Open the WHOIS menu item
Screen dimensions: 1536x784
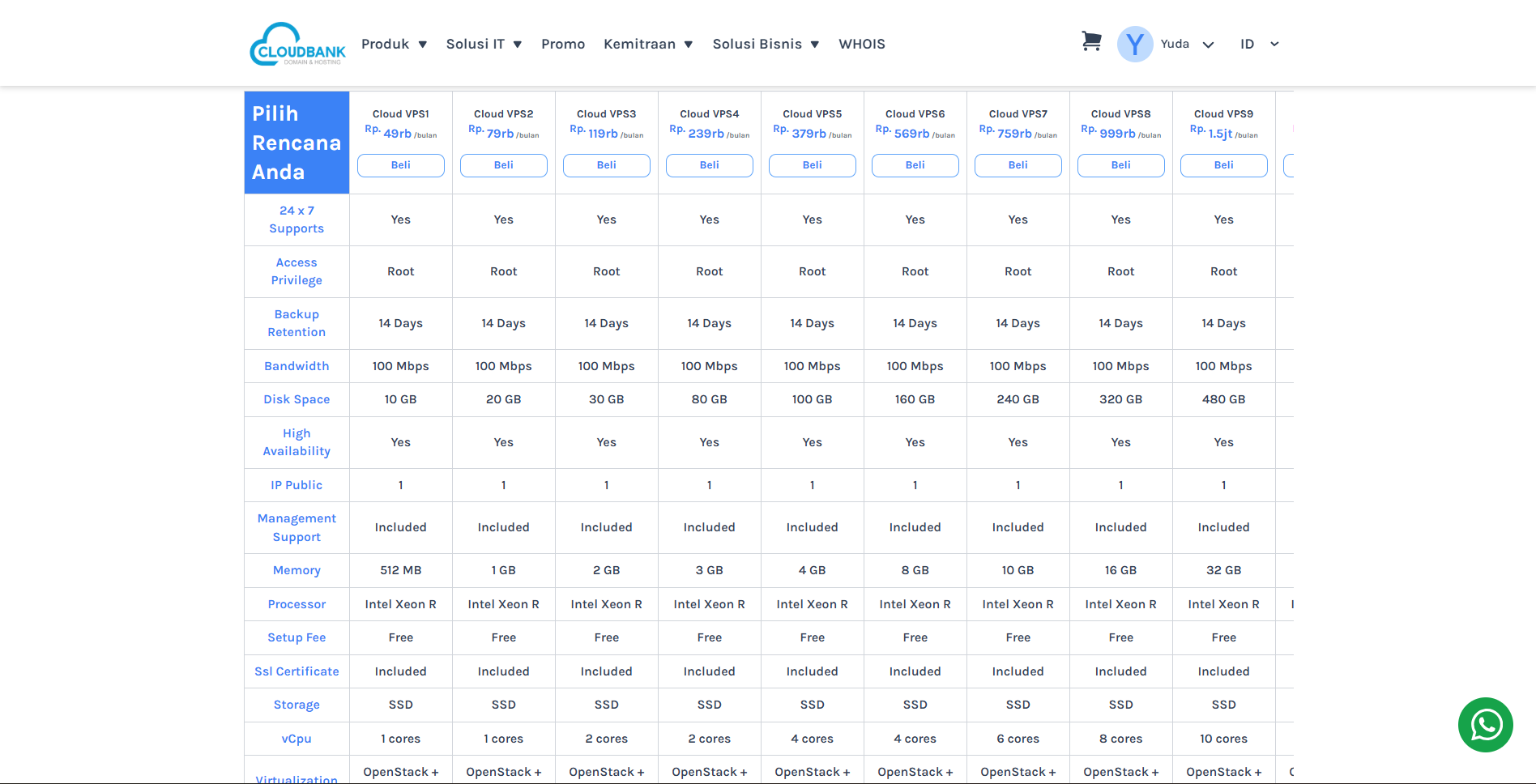[x=862, y=45]
